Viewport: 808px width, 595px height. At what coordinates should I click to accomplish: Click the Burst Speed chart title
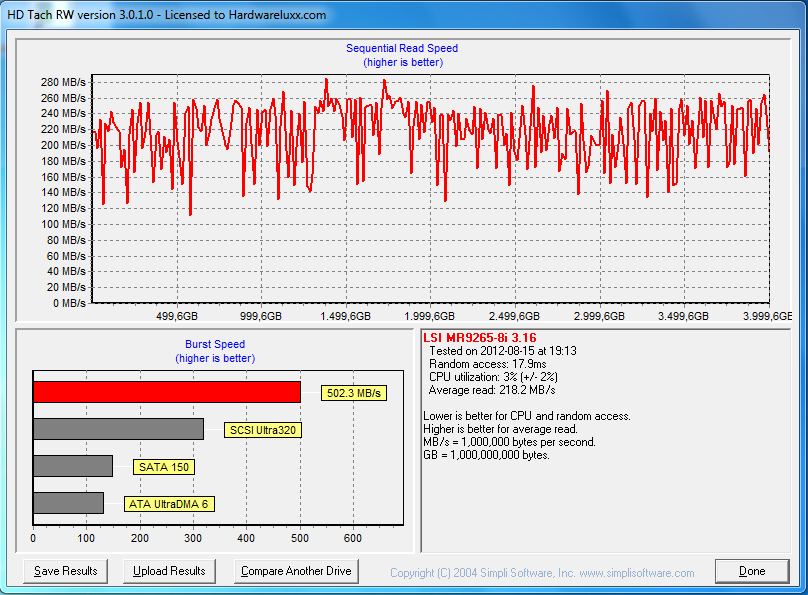(x=215, y=344)
